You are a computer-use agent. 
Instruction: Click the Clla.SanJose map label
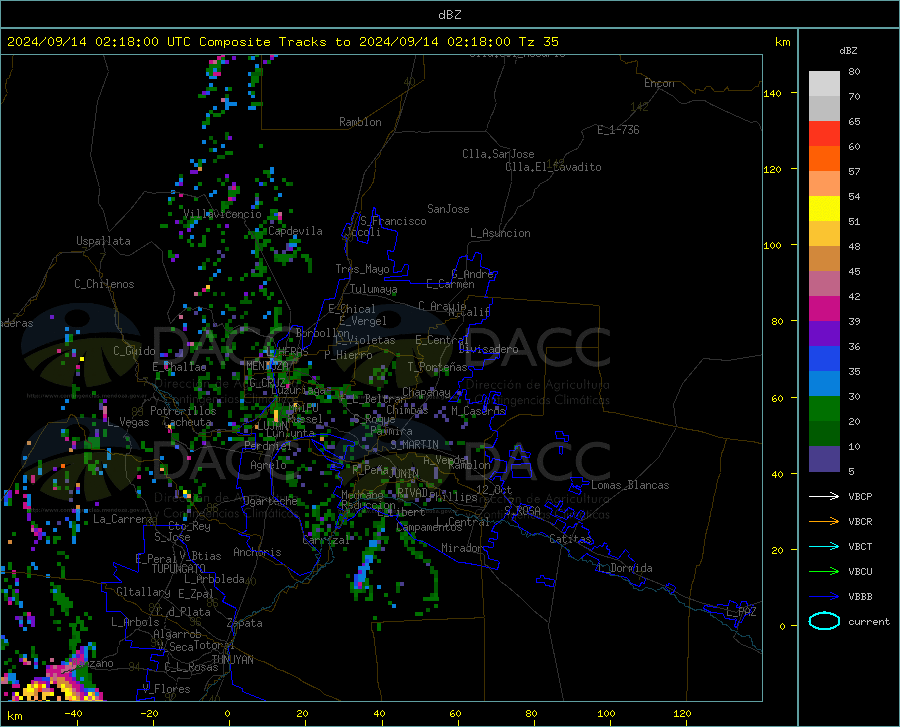click(498, 154)
